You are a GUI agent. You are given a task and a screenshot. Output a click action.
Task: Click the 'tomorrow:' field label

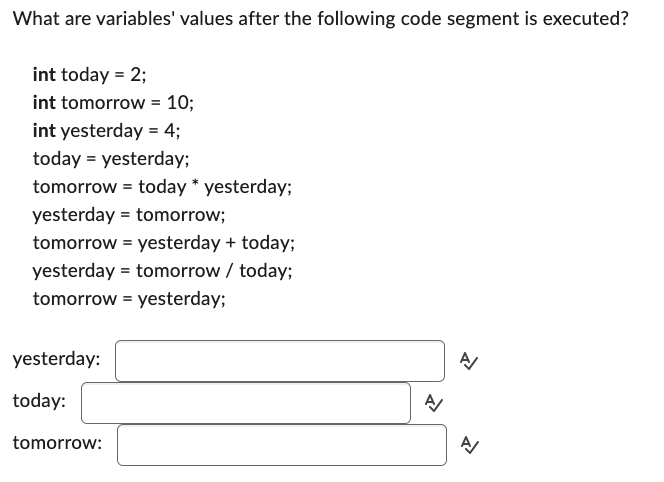point(57,443)
